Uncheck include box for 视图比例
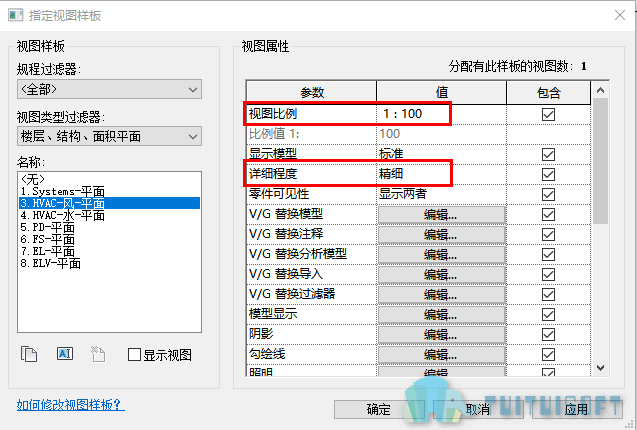Image resolution: width=637 pixels, height=430 pixels. click(548, 114)
